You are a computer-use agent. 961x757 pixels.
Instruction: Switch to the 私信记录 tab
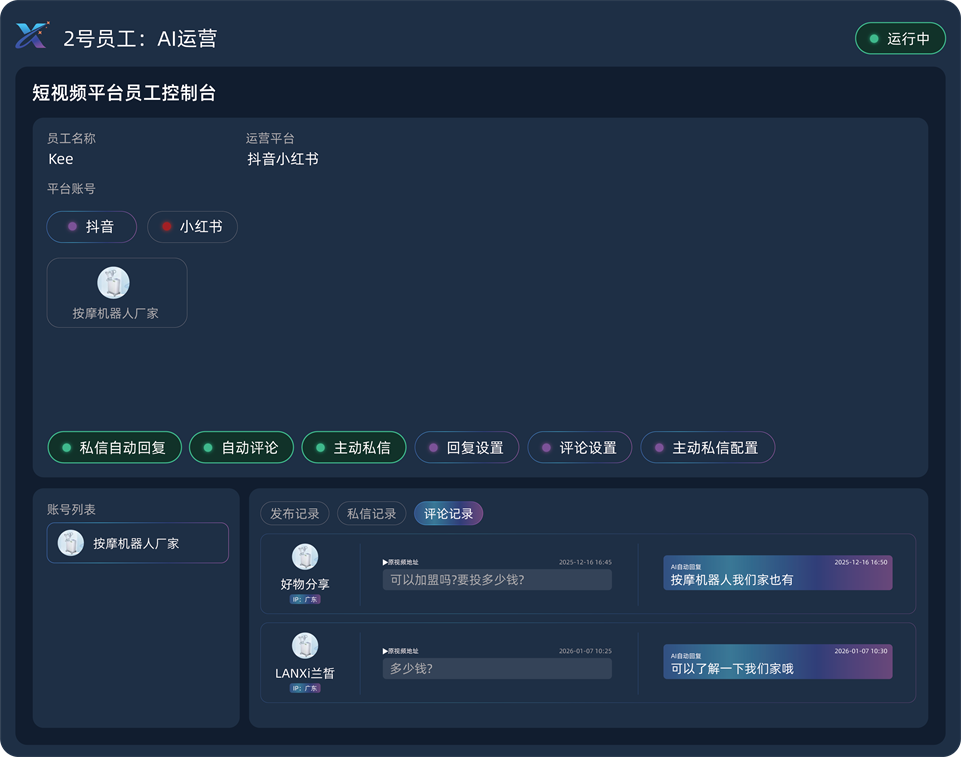[371, 513]
